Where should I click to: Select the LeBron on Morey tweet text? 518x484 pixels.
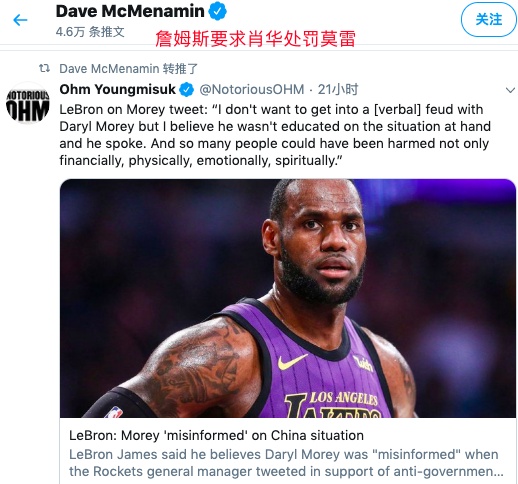(x=275, y=135)
